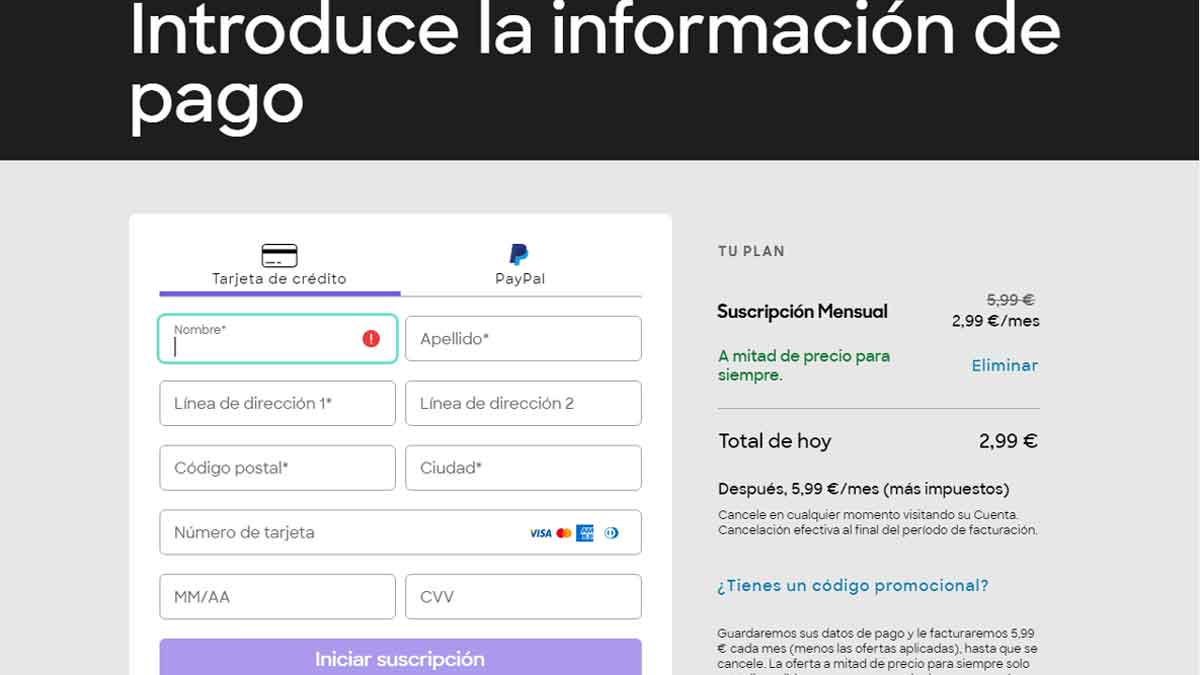Screen dimensions: 1200x675
Task: Click the red error icon in the Nombre field
Action: tap(369, 338)
